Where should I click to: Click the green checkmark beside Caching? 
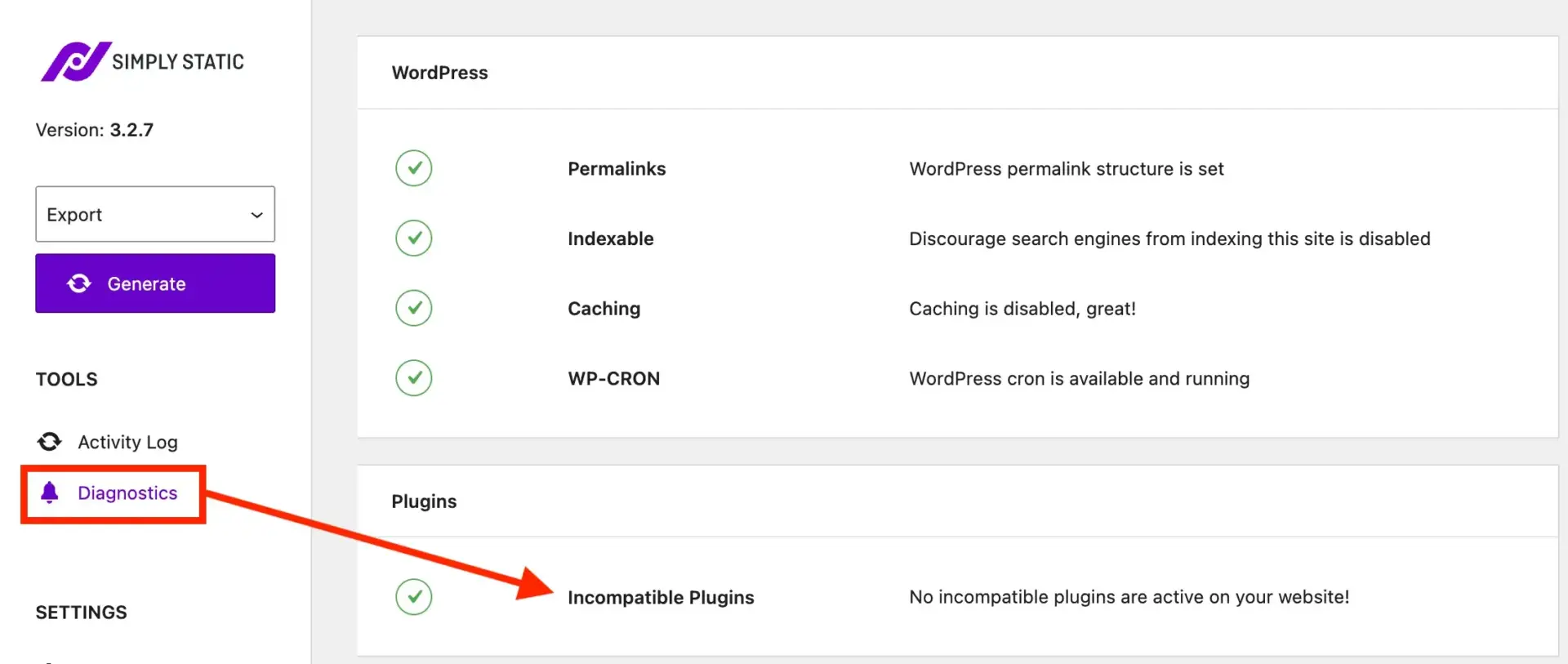(414, 308)
